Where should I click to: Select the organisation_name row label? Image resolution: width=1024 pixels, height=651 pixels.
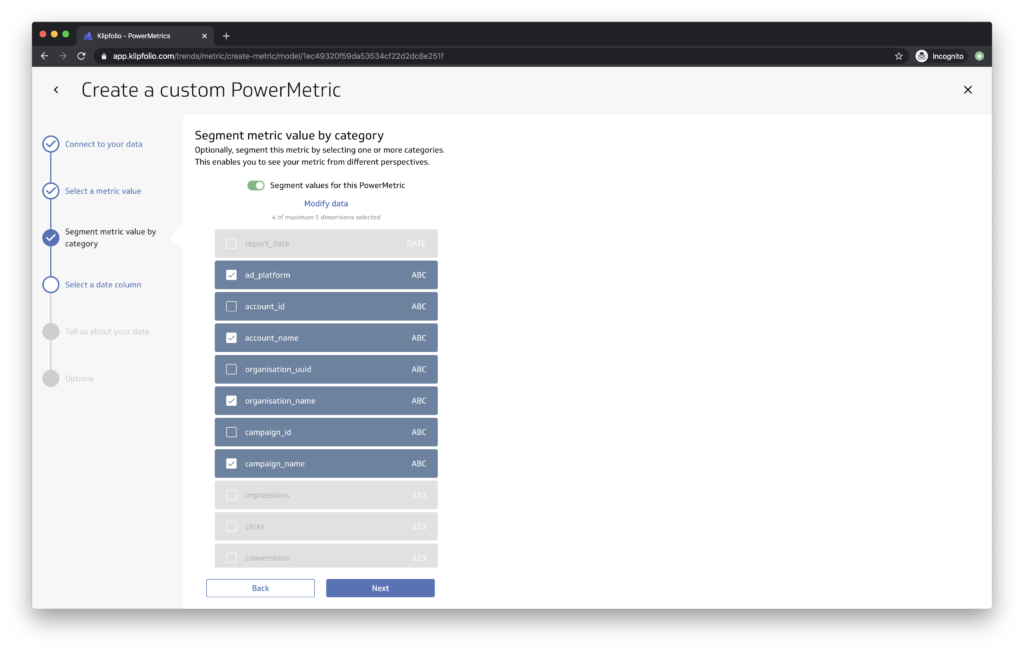tap(280, 400)
